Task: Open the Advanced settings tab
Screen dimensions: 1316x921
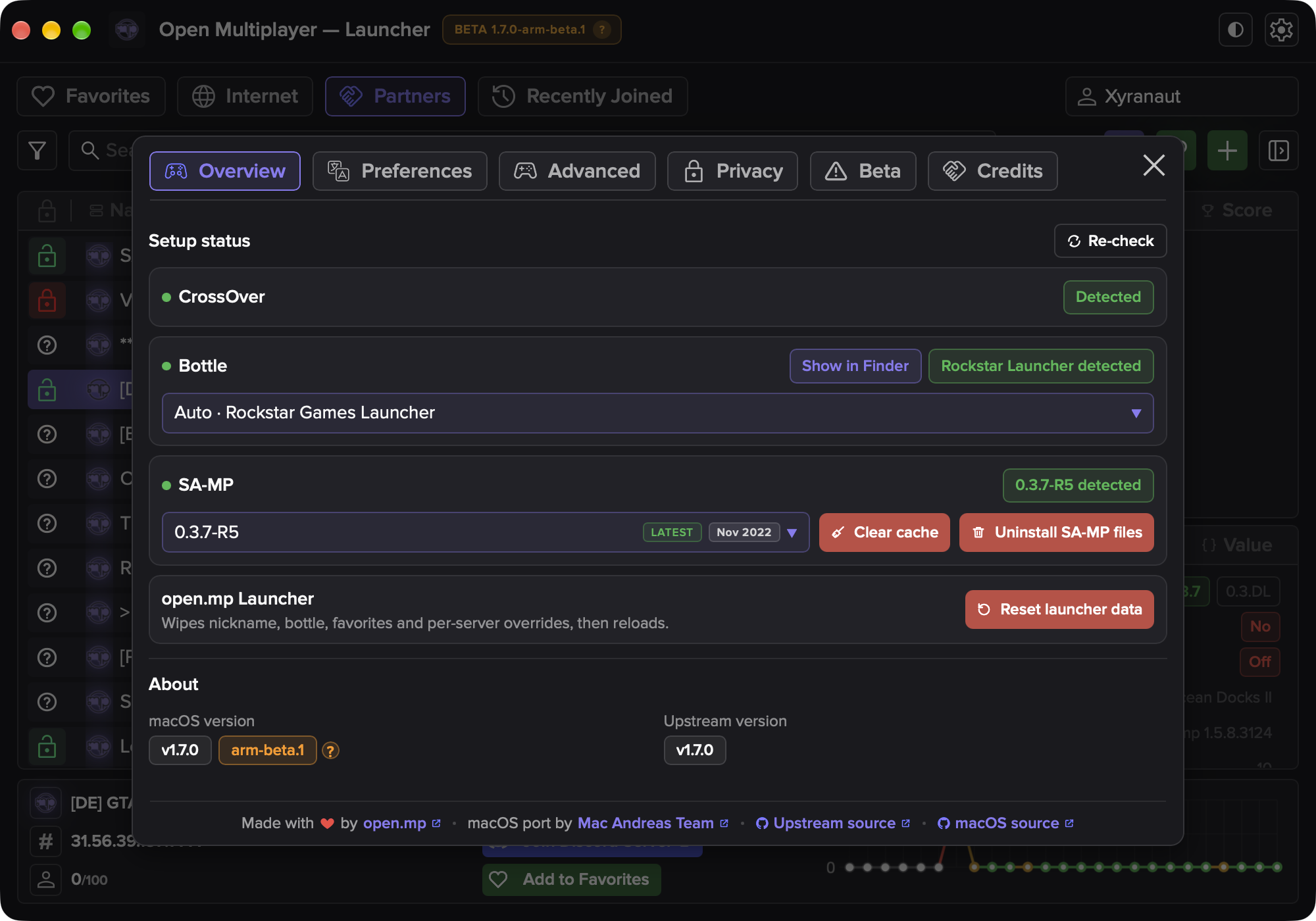Action: click(x=577, y=171)
